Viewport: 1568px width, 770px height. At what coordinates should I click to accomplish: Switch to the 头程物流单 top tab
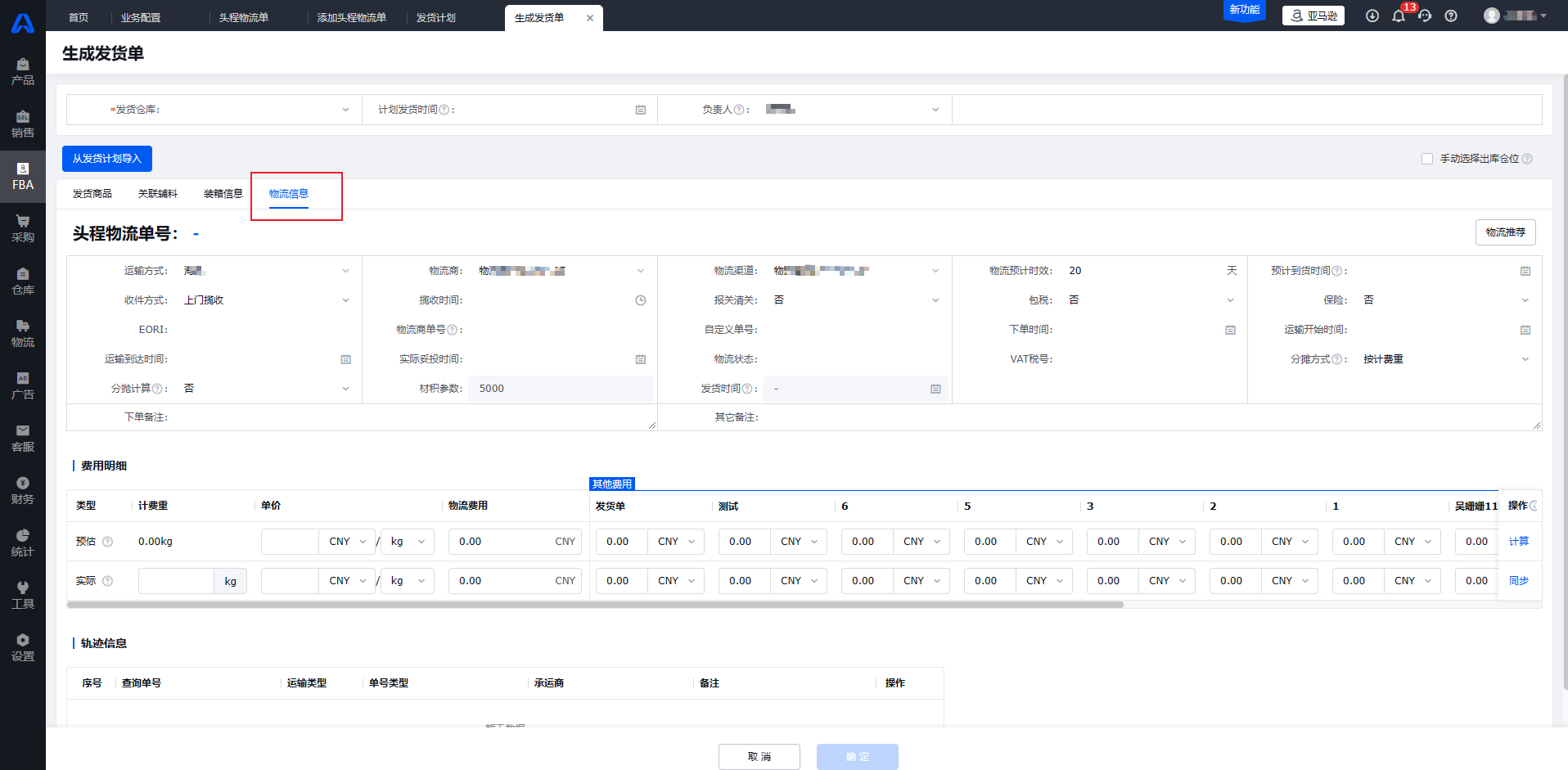244,17
